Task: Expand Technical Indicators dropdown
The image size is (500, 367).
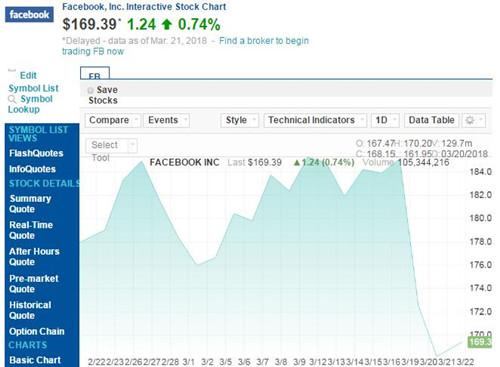Action: tap(315, 120)
